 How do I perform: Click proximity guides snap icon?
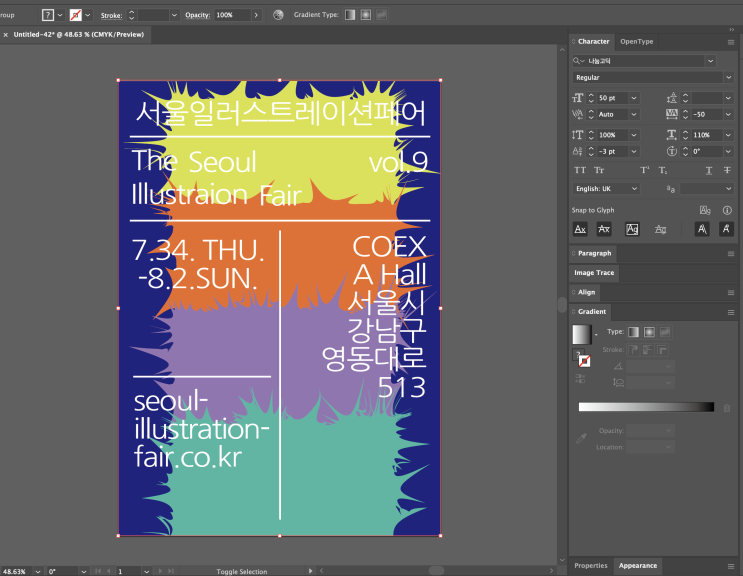coord(660,229)
